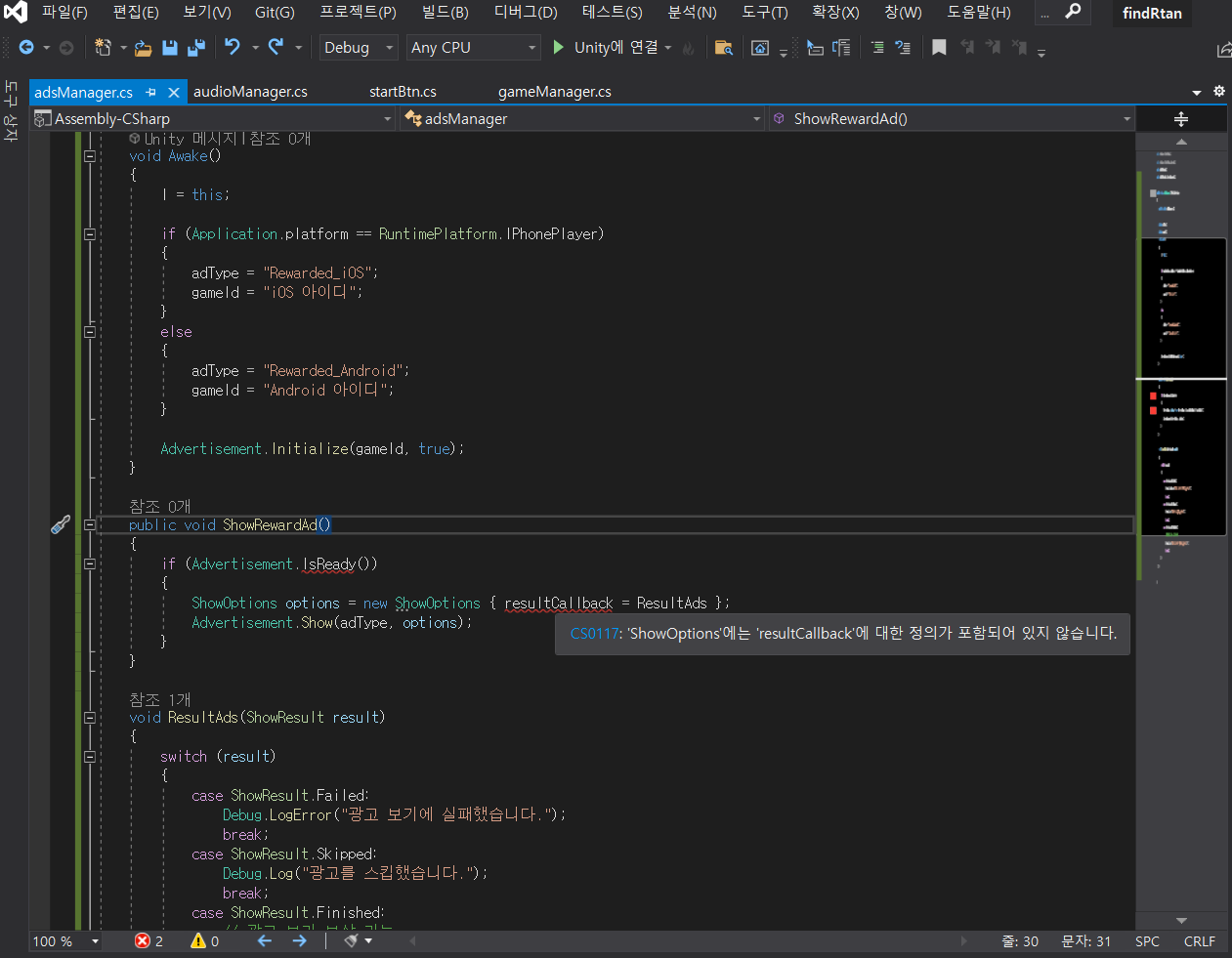1232x958 pixels.
Task: Click the image window icon in toolbar
Action: (760, 48)
